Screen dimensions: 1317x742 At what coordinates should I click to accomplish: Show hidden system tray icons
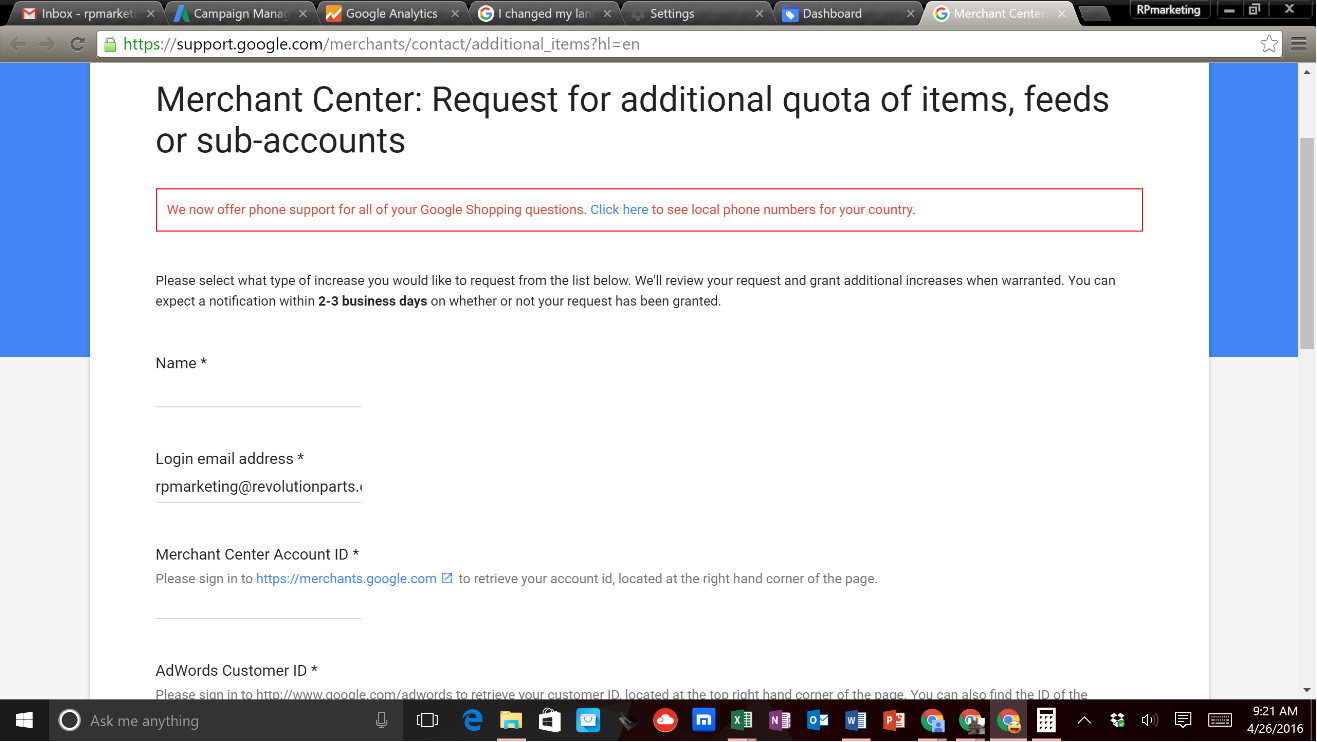point(1084,720)
